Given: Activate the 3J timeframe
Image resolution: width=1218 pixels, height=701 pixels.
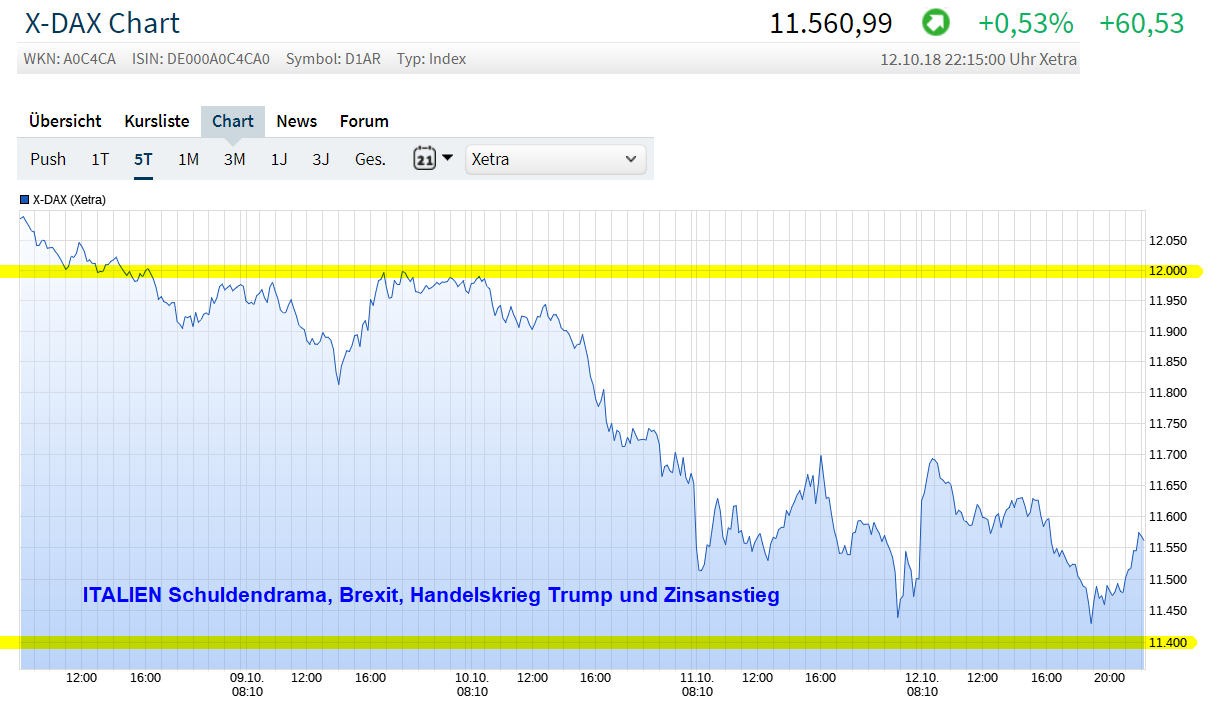Looking at the screenshot, I should pyautogui.click(x=320, y=158).
